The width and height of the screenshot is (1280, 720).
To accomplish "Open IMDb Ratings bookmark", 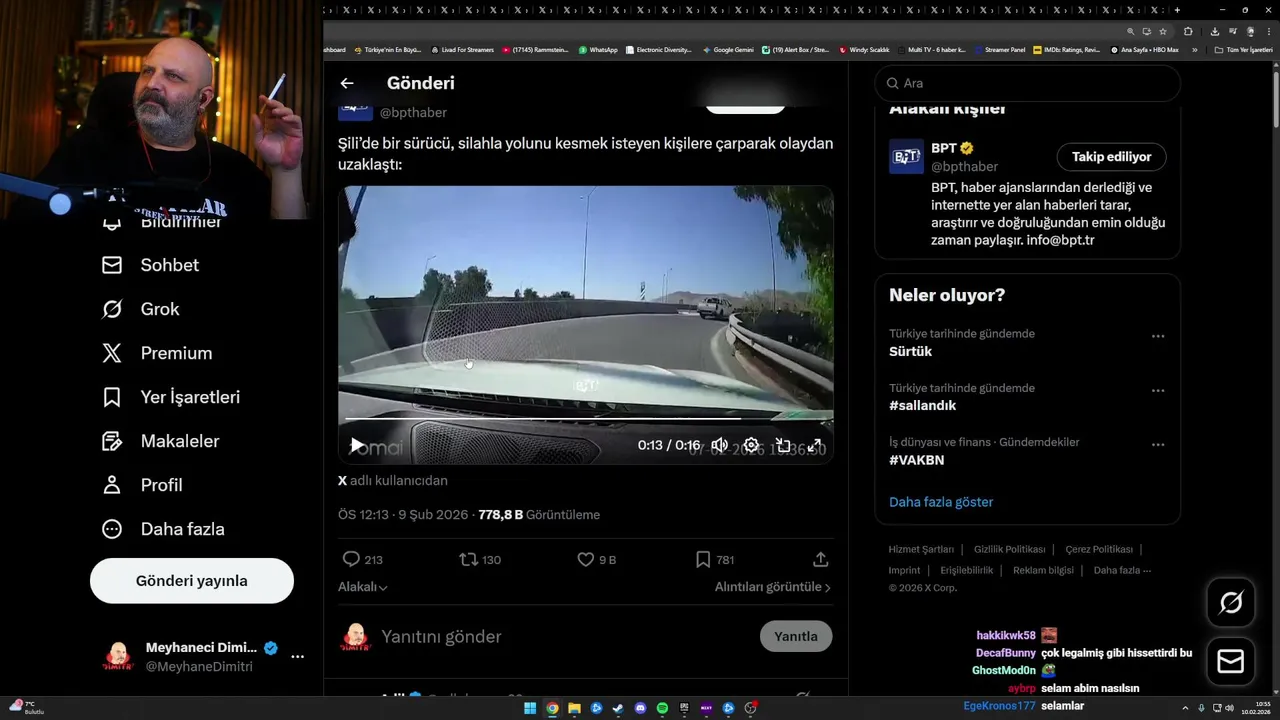I will (1066, 49).
